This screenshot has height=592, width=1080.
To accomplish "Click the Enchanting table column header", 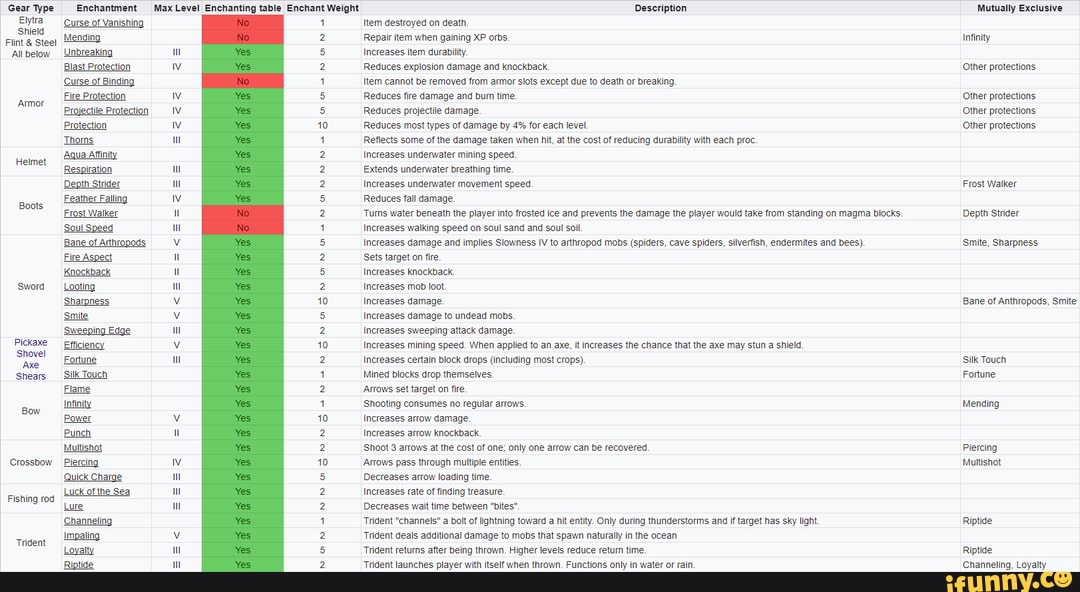I will click(x=242, y=8).
